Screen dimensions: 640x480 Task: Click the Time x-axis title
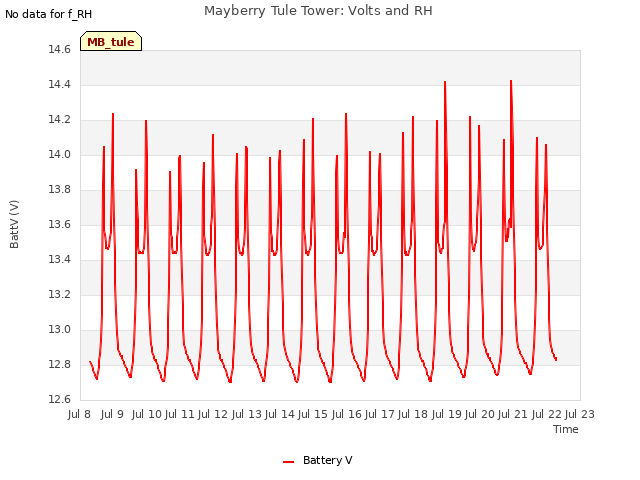tap(566, 429)
